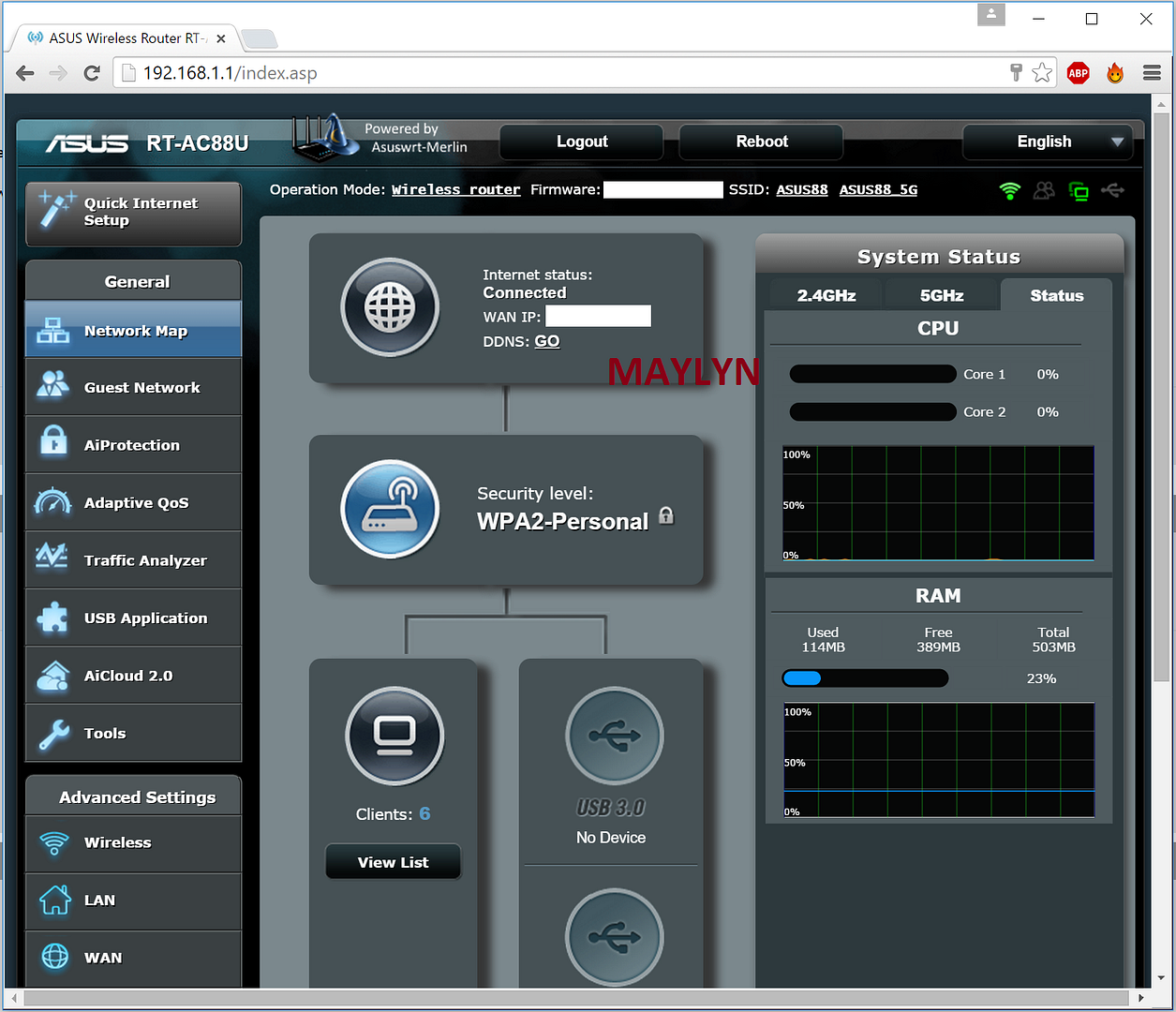Click the Internet globe icon

click(390, 307)
